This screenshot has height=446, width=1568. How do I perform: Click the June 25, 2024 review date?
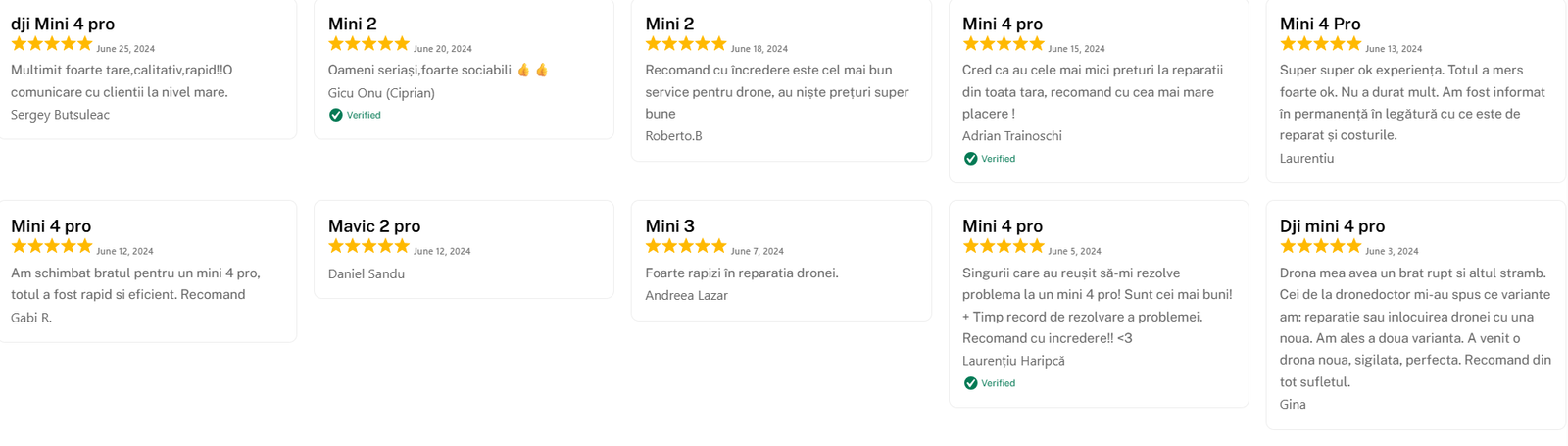click(x=125, y=49)
